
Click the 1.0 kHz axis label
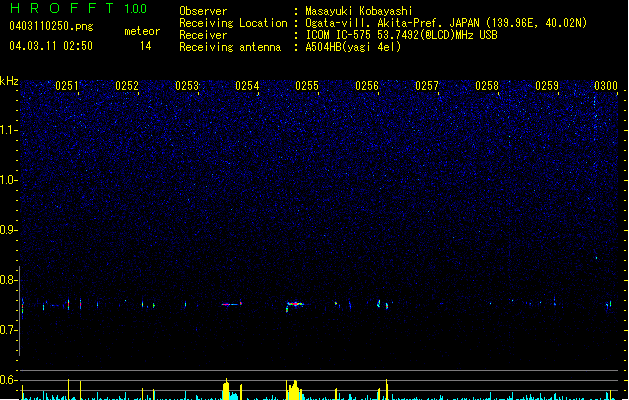click(x=9, y=180)
